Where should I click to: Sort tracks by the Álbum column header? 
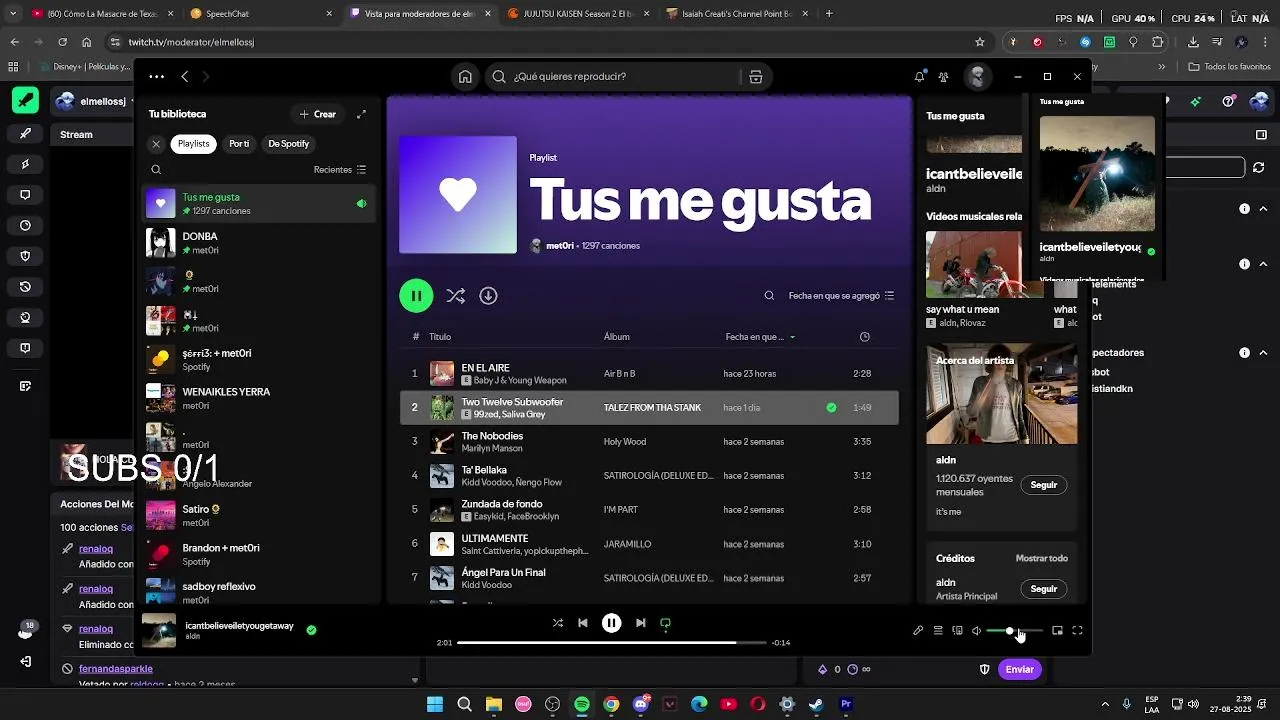(616, 337)
